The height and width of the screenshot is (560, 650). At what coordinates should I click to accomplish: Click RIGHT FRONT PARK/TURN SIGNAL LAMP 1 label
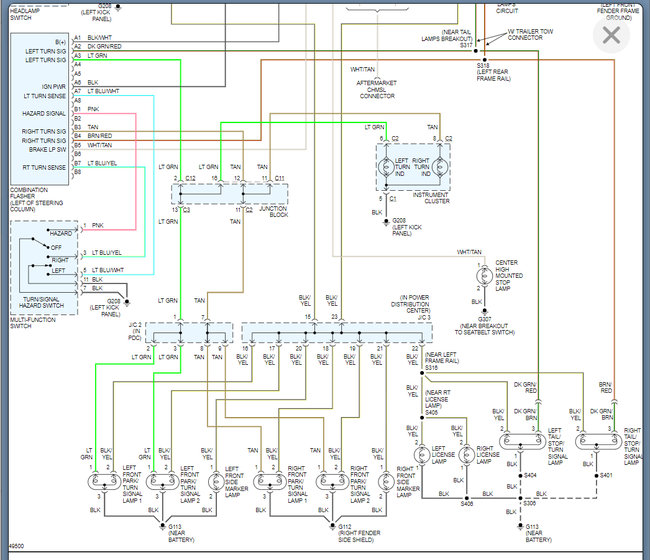pos(298,484)
